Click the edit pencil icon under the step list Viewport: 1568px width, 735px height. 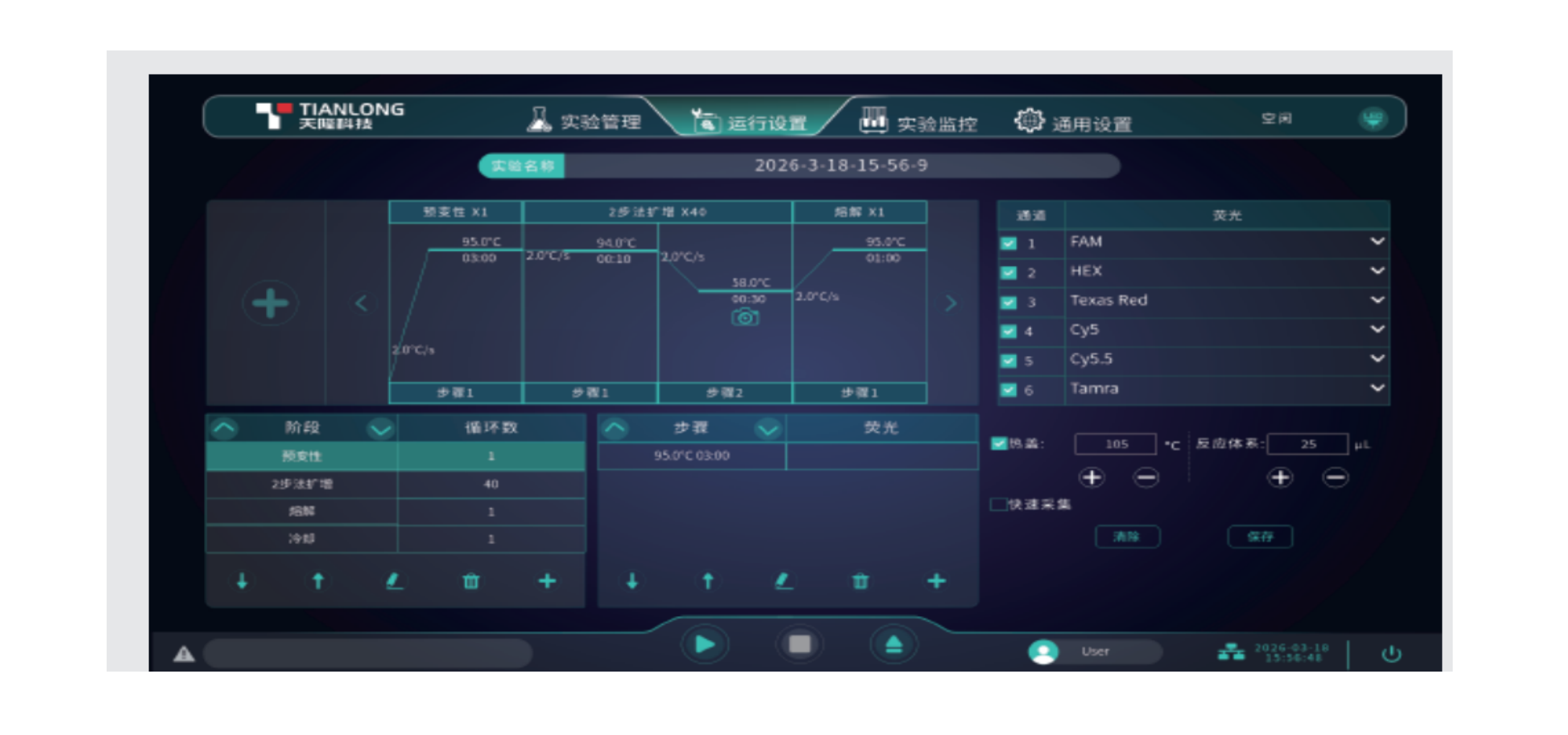click(785, 581)
